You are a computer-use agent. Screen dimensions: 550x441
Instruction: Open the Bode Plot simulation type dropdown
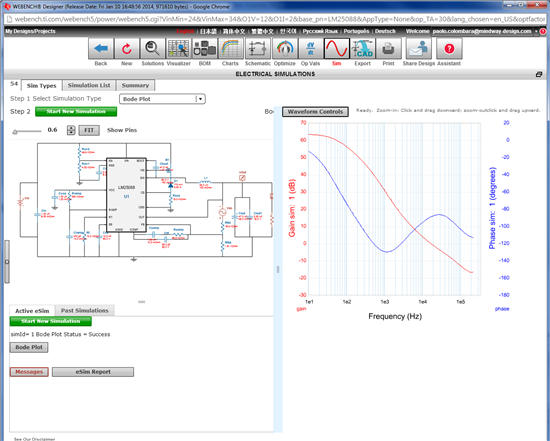(x=162, y=99)
